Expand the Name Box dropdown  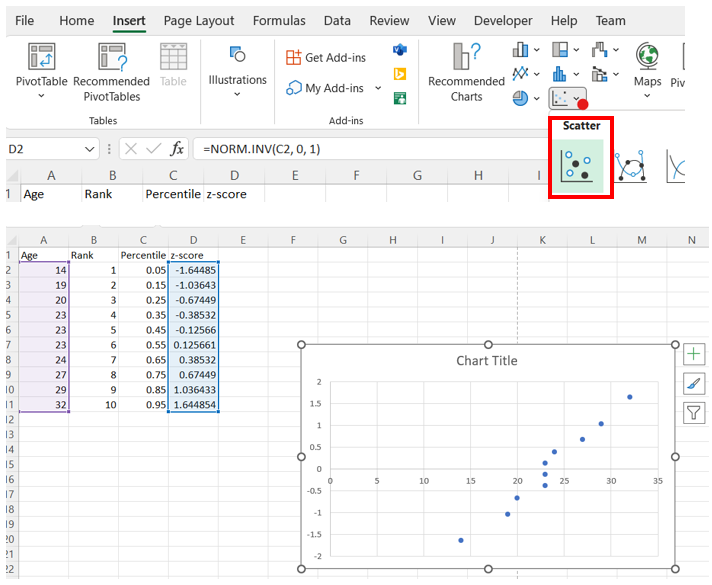[x=89, y=149]
